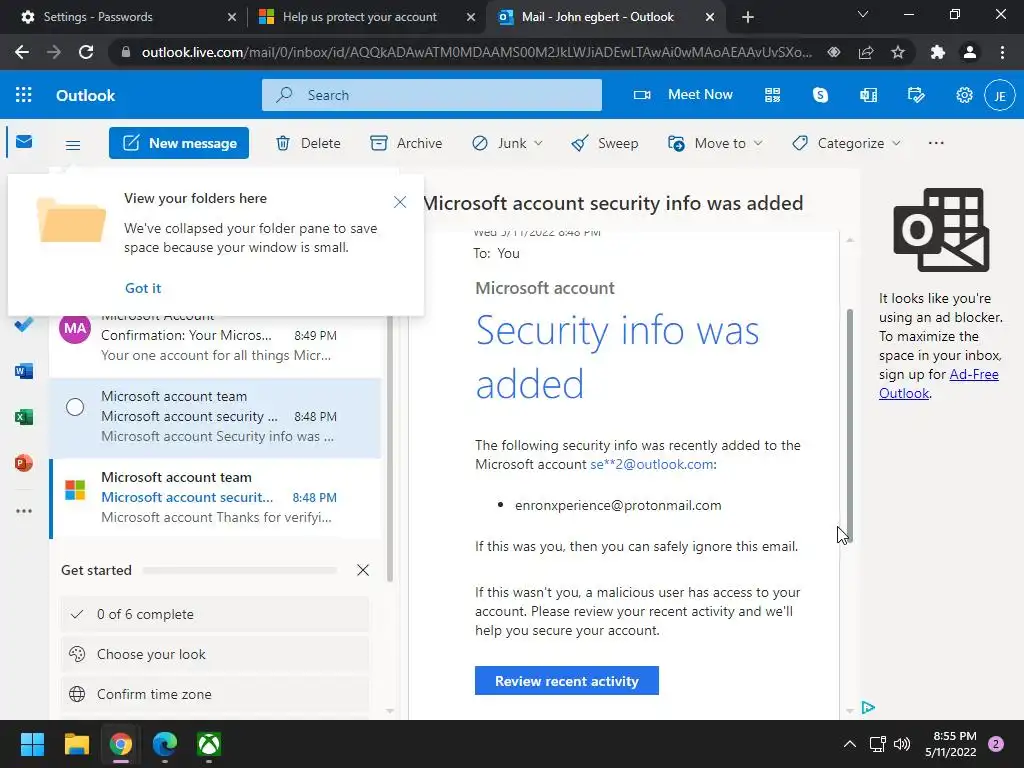Viewport: 1024px width, 768px height.
Task: Dismiss the View your folders tip
Action: [x=400, y=202]
